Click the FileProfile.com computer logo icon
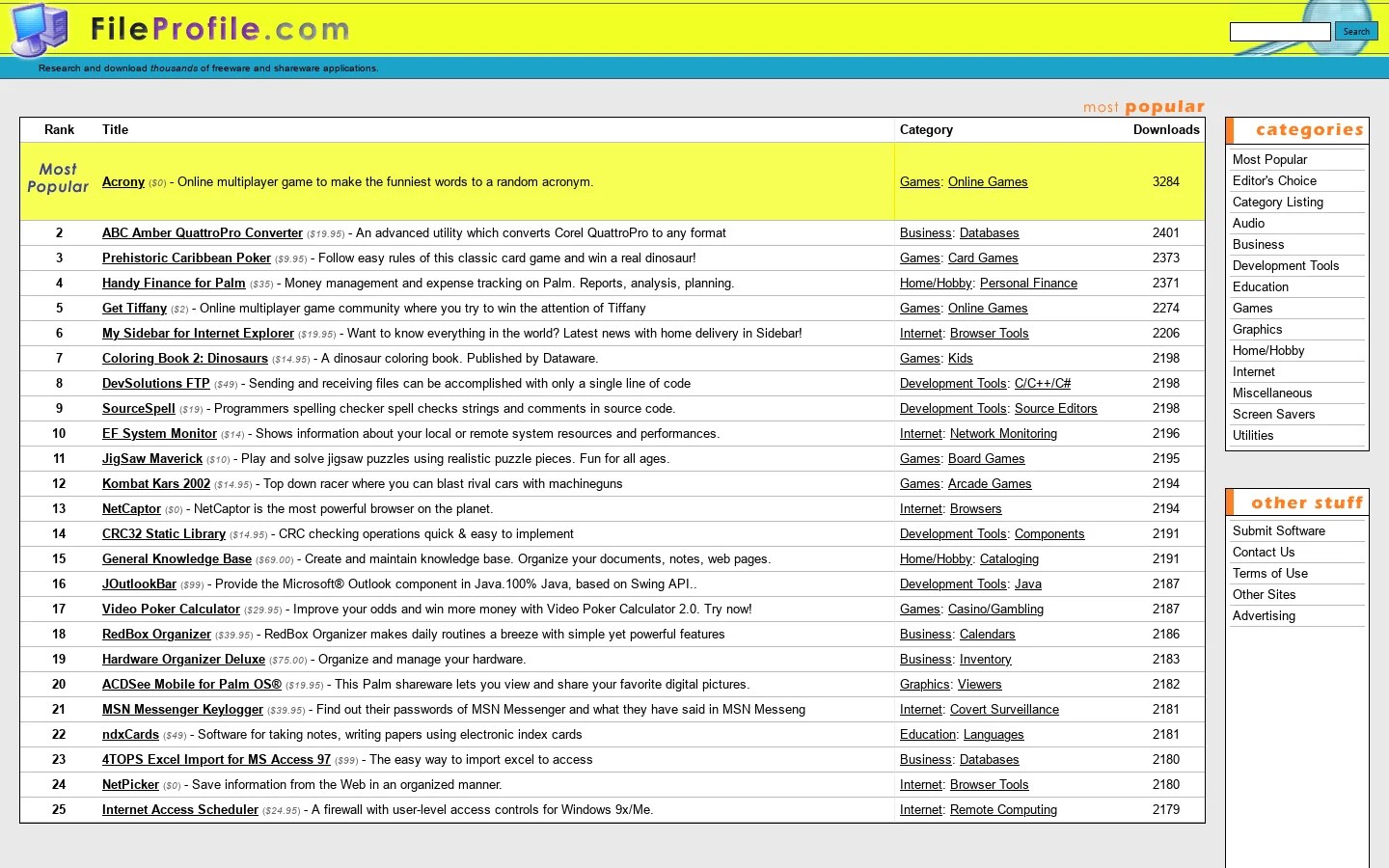This screenshot has height=868, width=1389. 41,30
